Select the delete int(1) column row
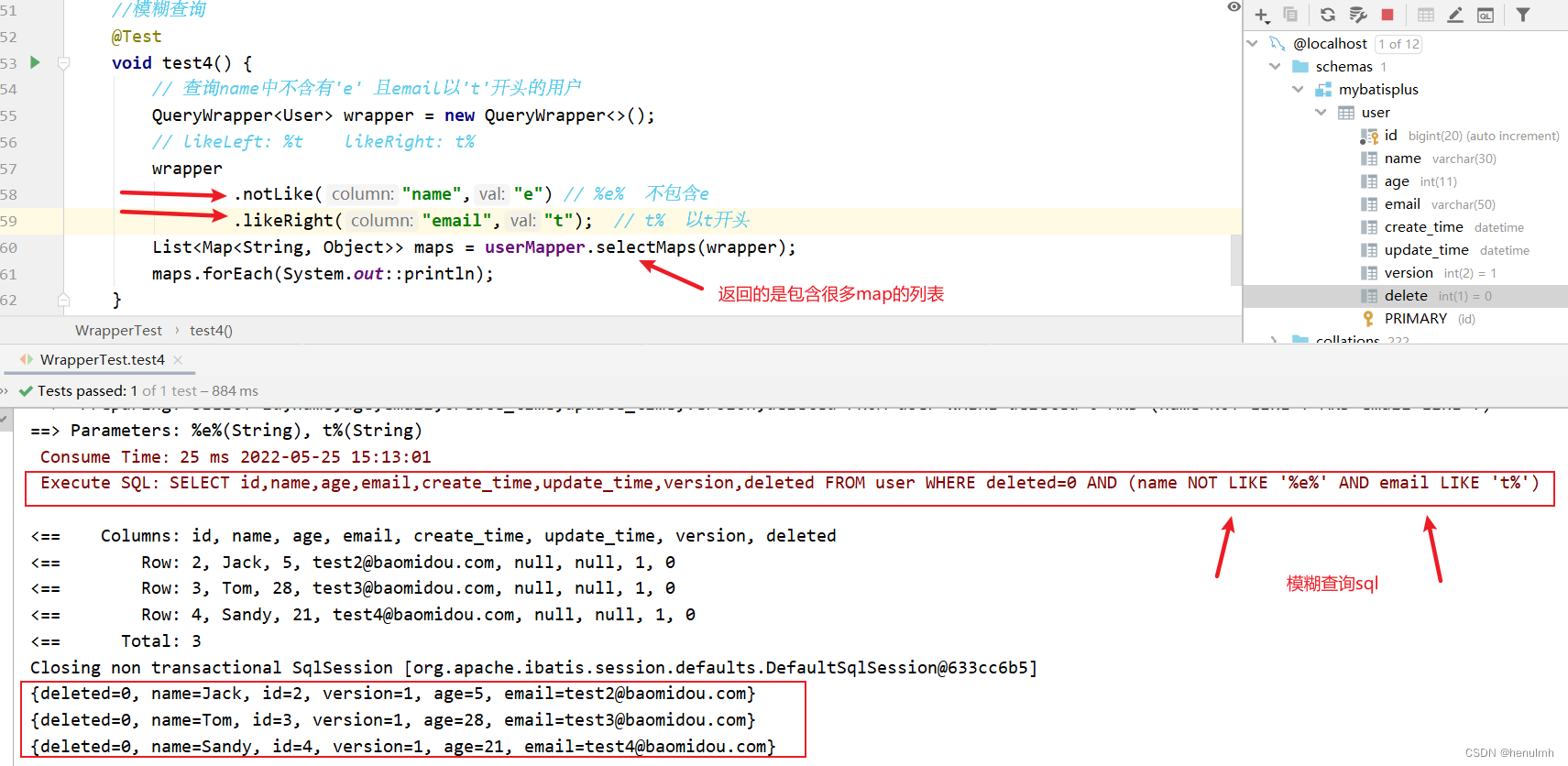 click(1405, 296)
